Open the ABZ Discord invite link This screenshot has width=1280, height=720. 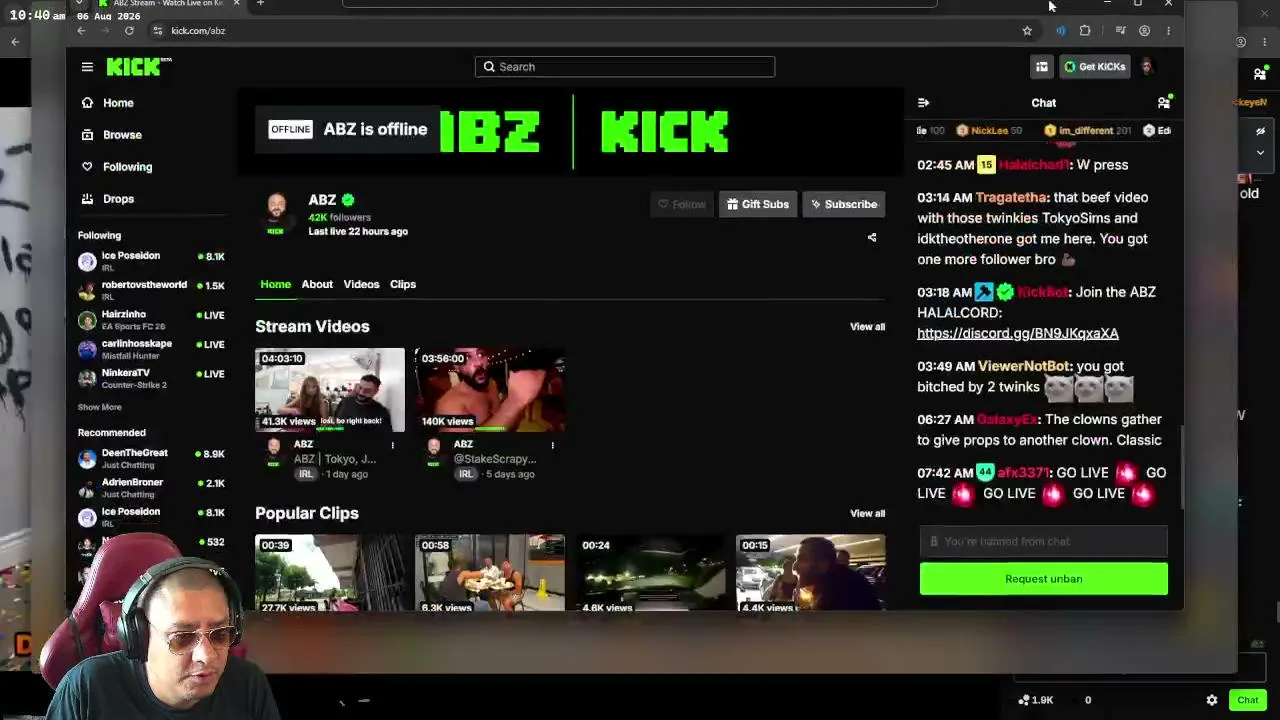click(x=1018, y=333)
